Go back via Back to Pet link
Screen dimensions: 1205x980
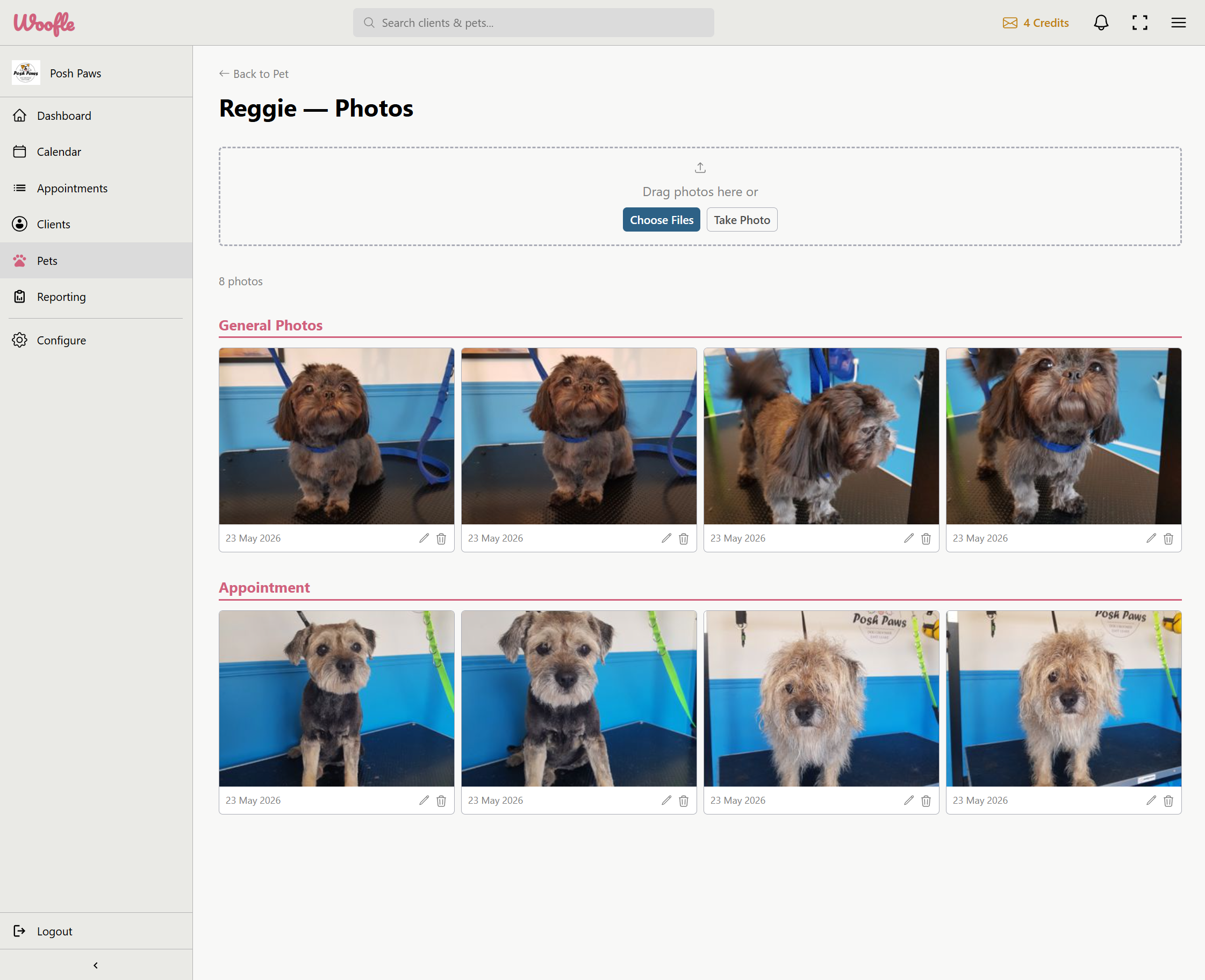point(254,74)
